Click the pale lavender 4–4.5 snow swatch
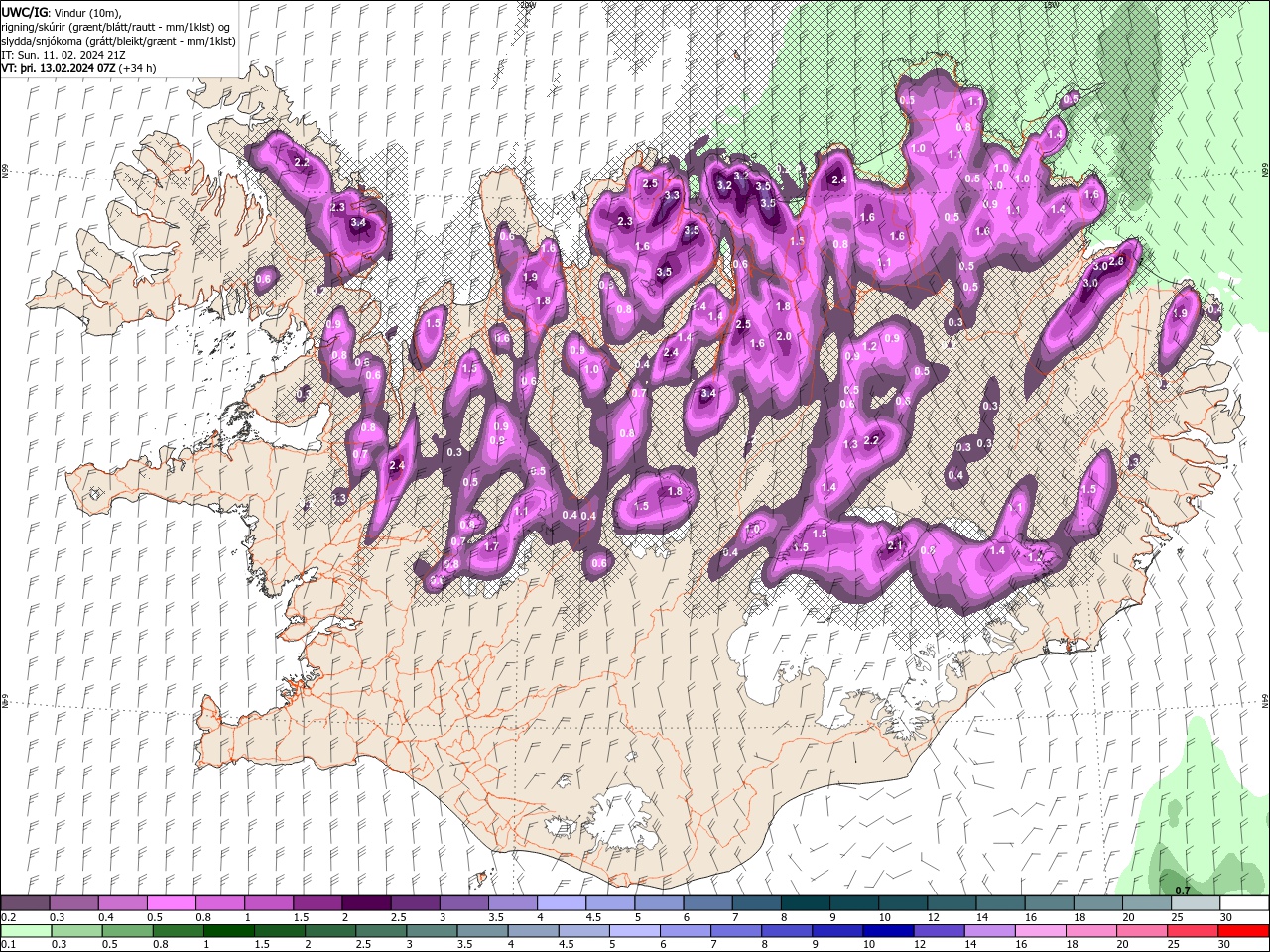Viewport: 1270px width, 952px height. pos(561,903)
